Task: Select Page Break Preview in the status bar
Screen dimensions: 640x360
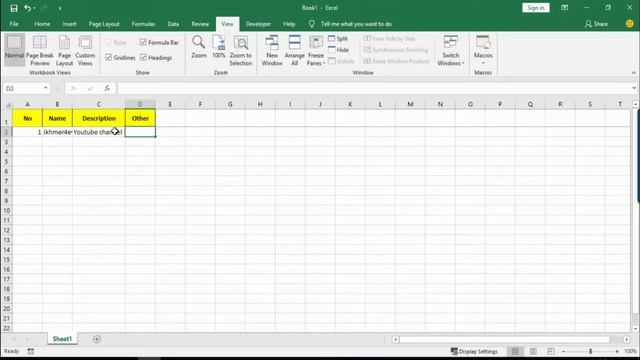Action: pos(551,351)
